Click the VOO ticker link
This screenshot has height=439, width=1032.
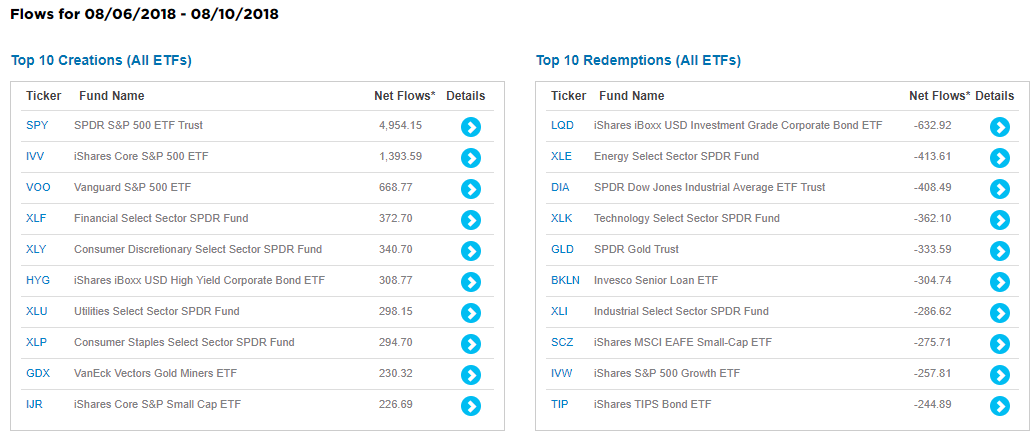38,187
